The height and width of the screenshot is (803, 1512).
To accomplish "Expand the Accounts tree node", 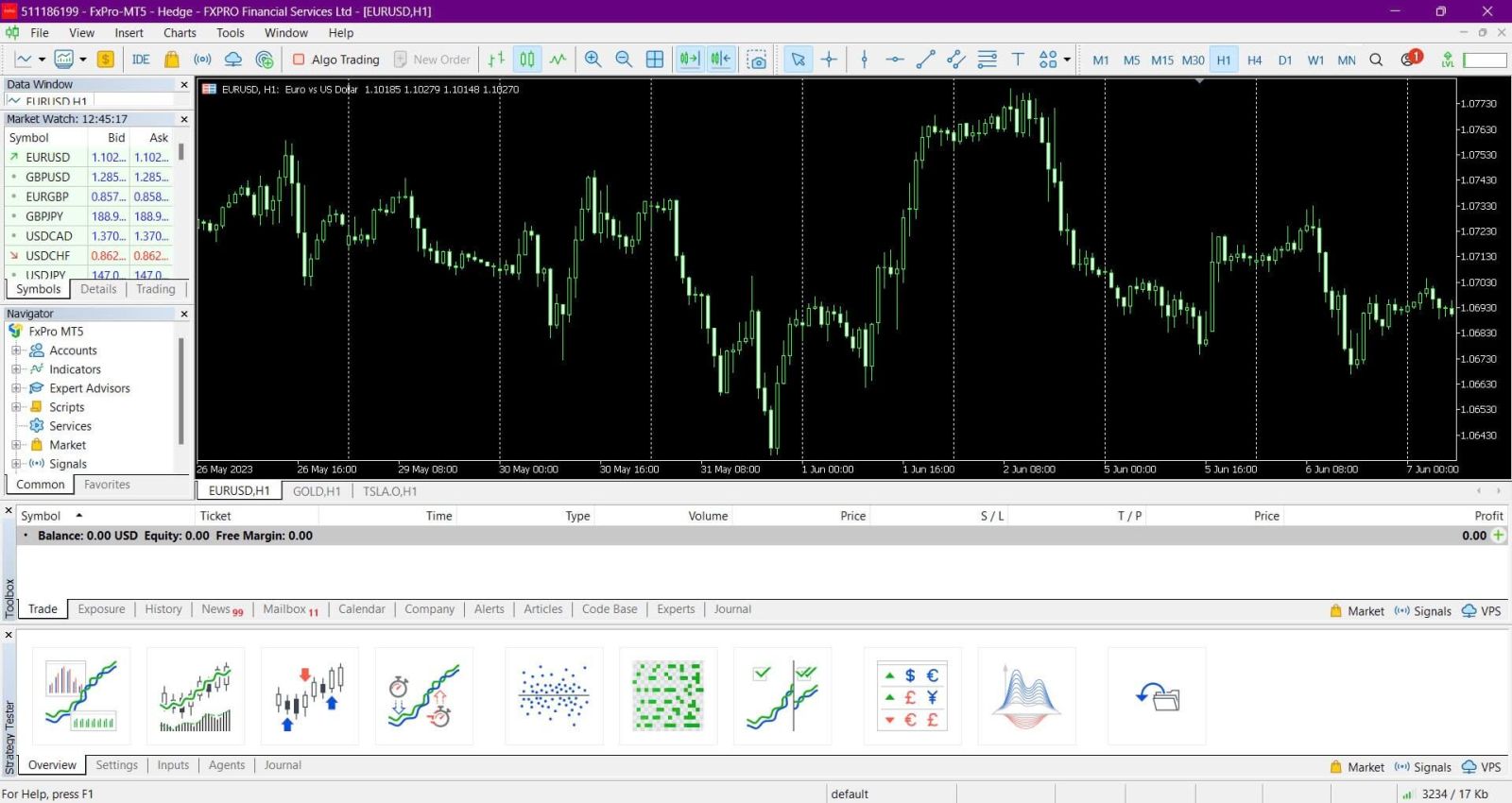I will pos(16,350).
